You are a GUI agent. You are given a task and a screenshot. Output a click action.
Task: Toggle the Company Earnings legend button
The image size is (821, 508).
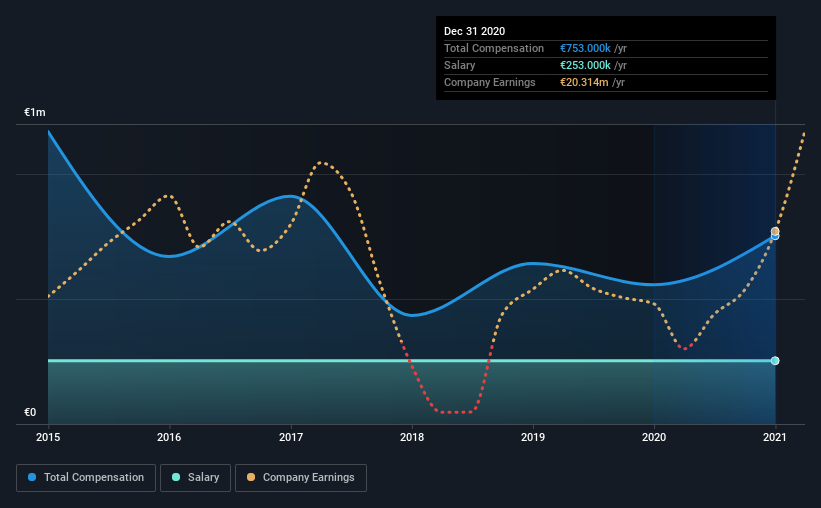coord(301,478)
